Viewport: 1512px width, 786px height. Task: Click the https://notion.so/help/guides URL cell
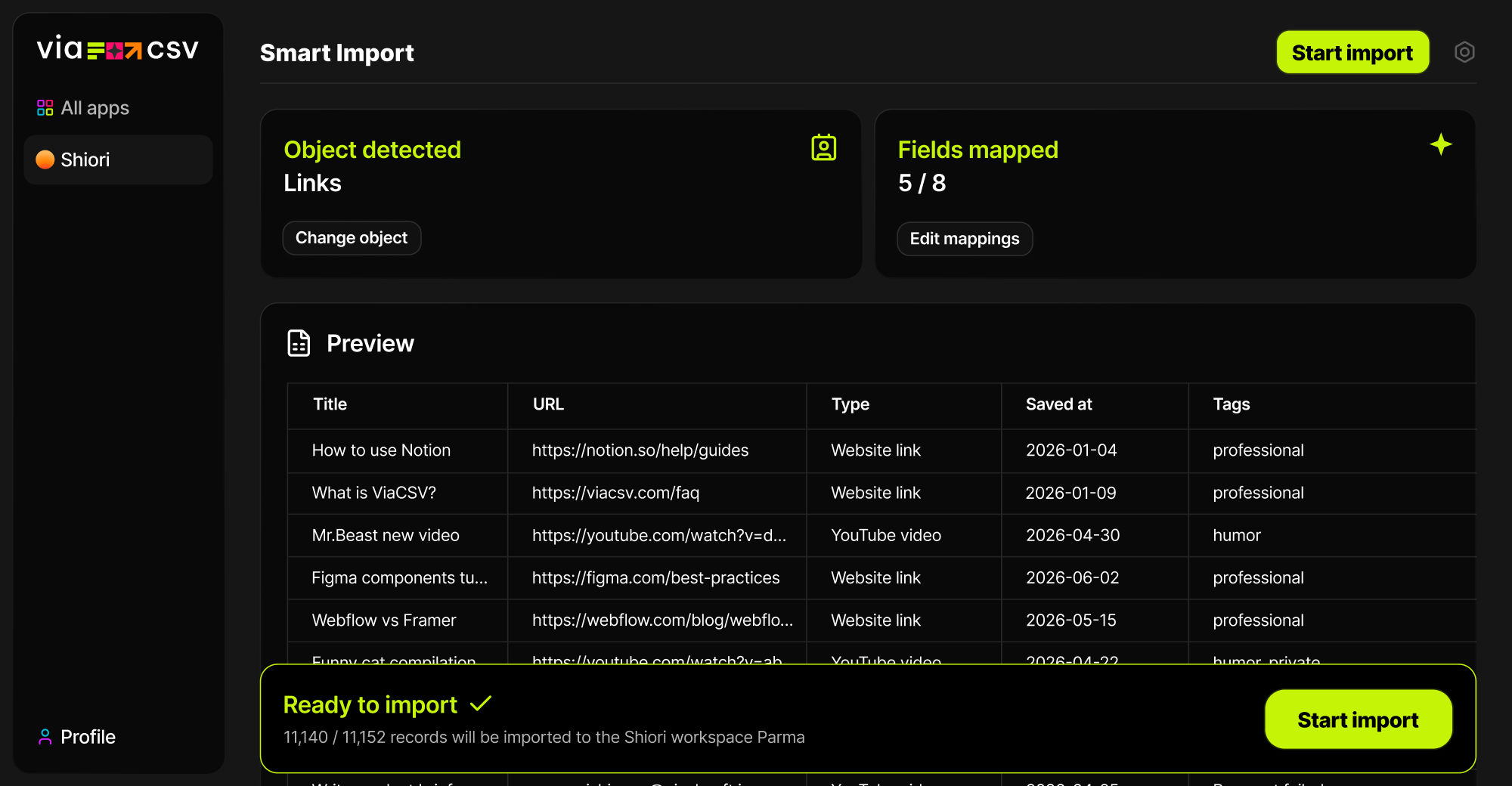click(657, 450)
